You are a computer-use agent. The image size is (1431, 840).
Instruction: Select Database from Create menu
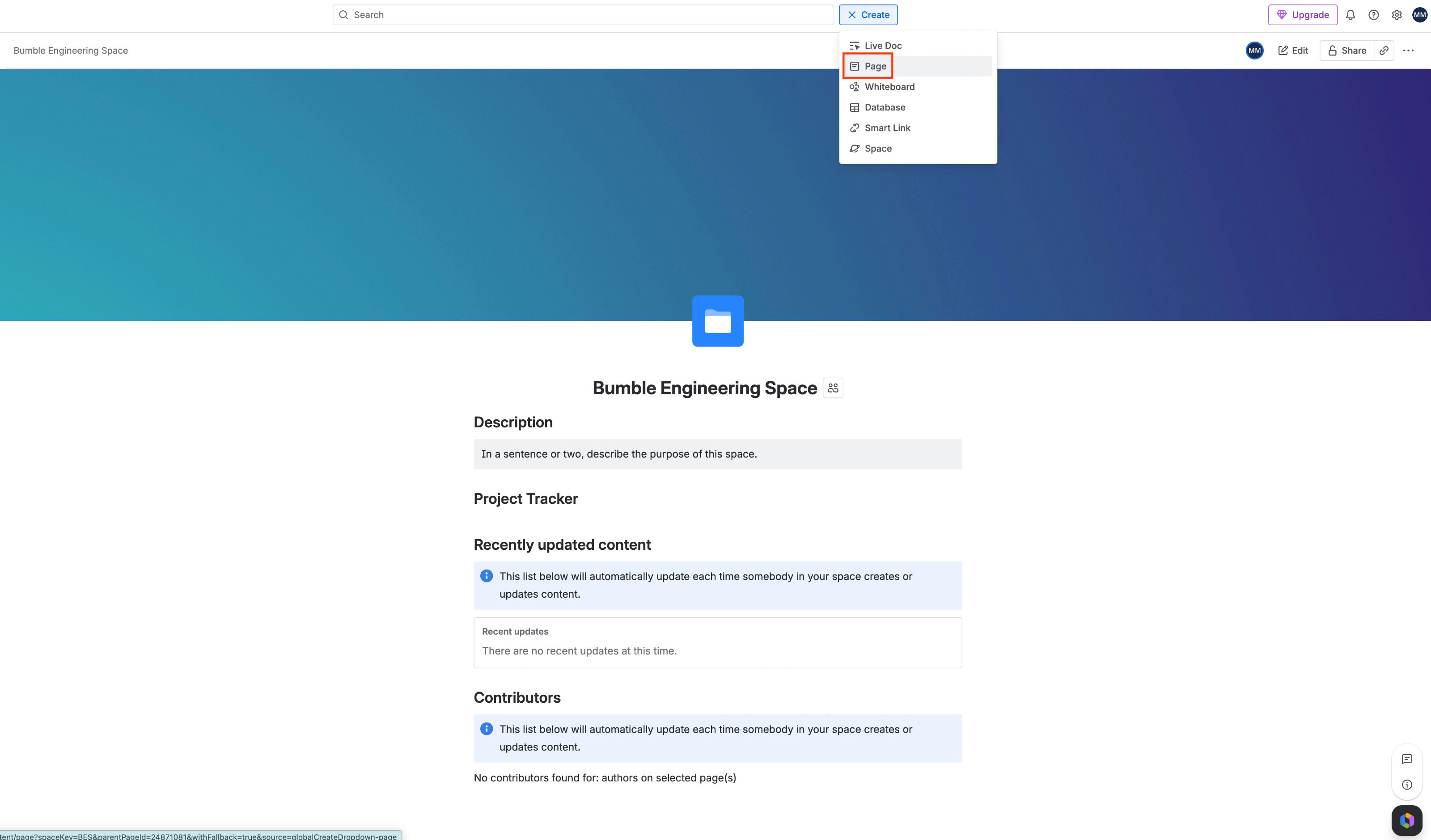coord(918,107)
